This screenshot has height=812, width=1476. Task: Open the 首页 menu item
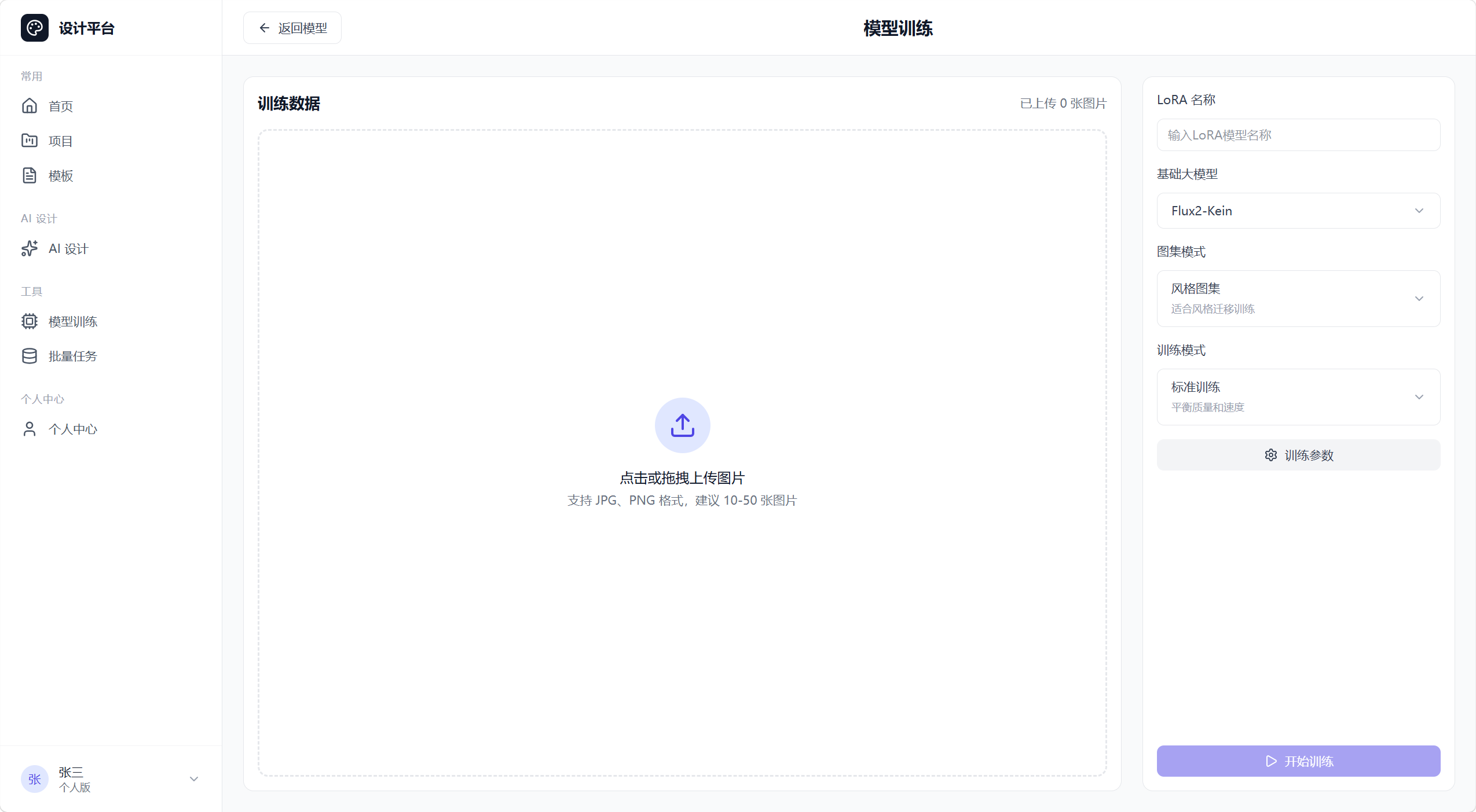tap(111, 106)
